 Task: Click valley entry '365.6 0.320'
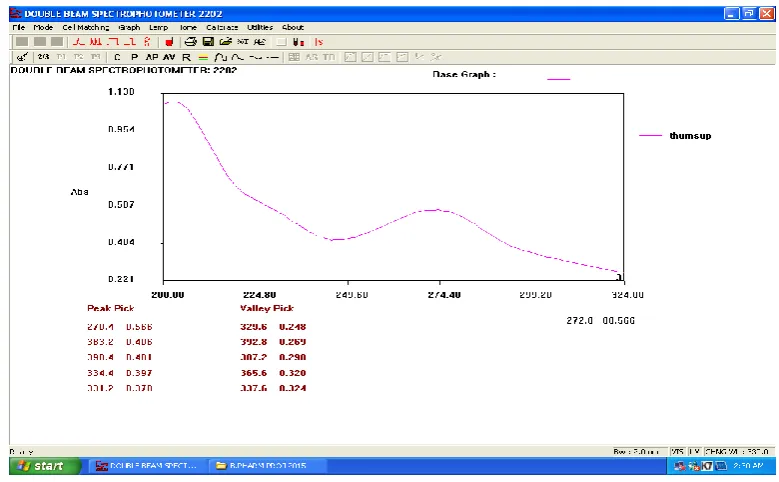273,373
